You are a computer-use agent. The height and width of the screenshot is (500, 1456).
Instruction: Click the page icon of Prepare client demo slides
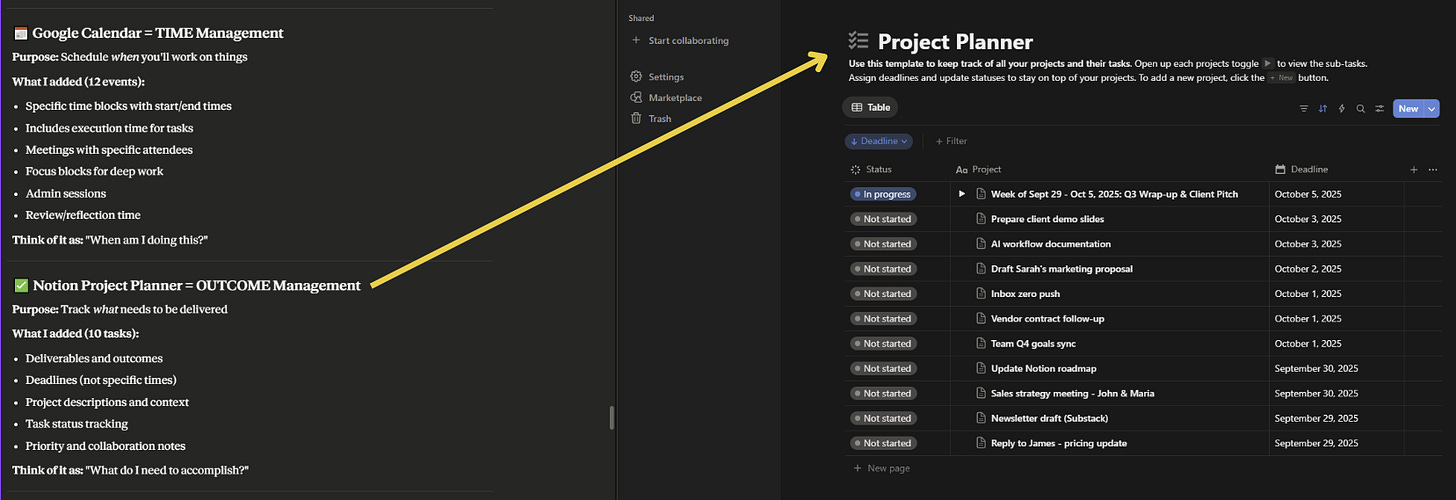tap(981, 219)
